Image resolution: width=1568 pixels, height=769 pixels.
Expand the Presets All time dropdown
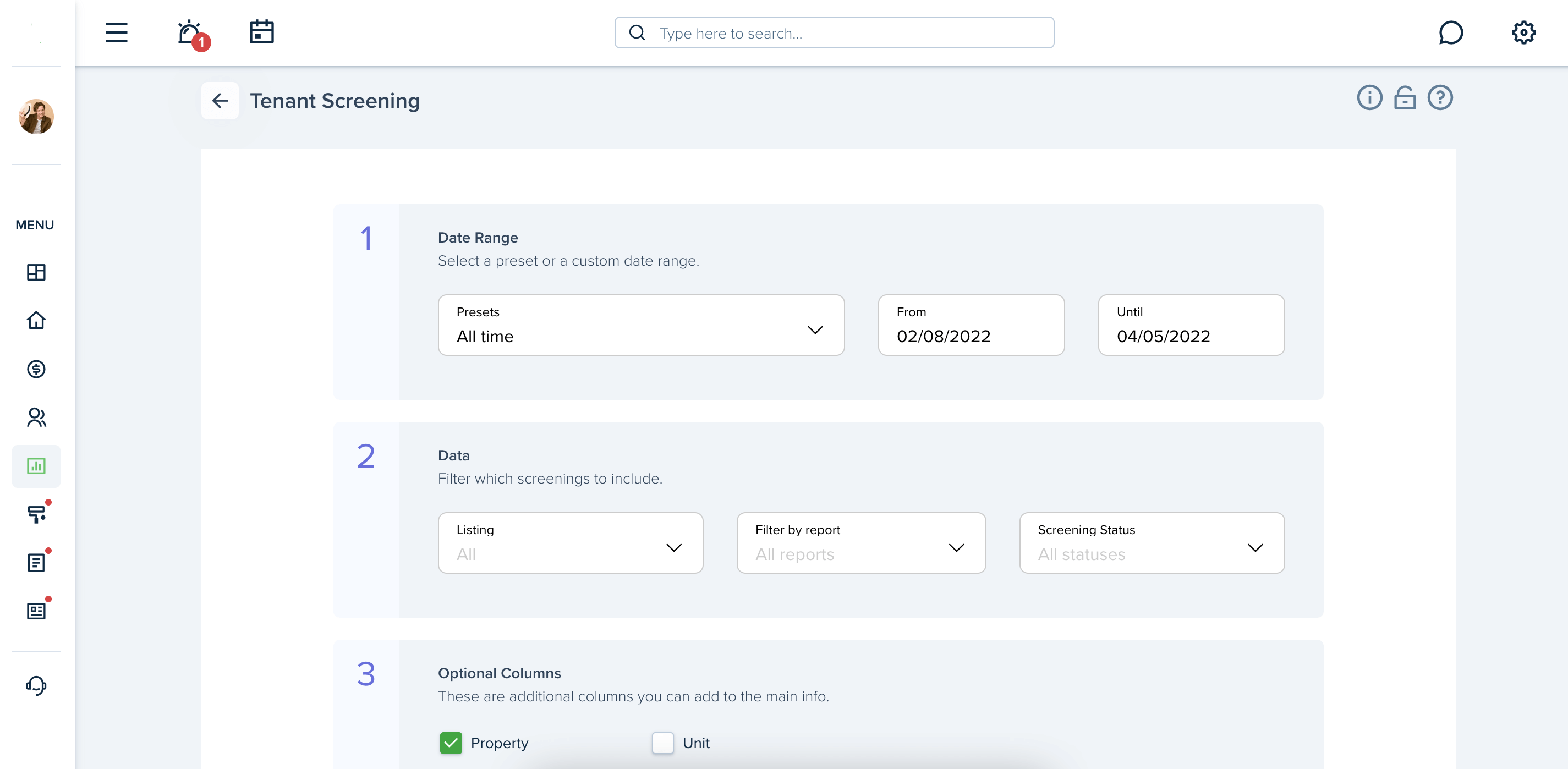(x=641, y=325)
